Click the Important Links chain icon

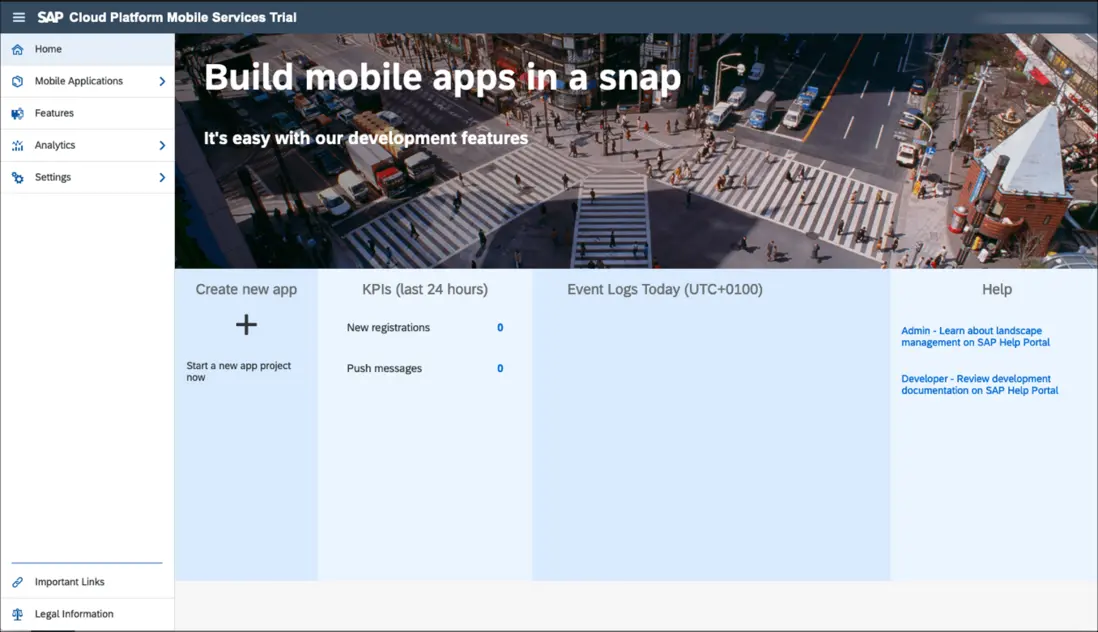17,582
